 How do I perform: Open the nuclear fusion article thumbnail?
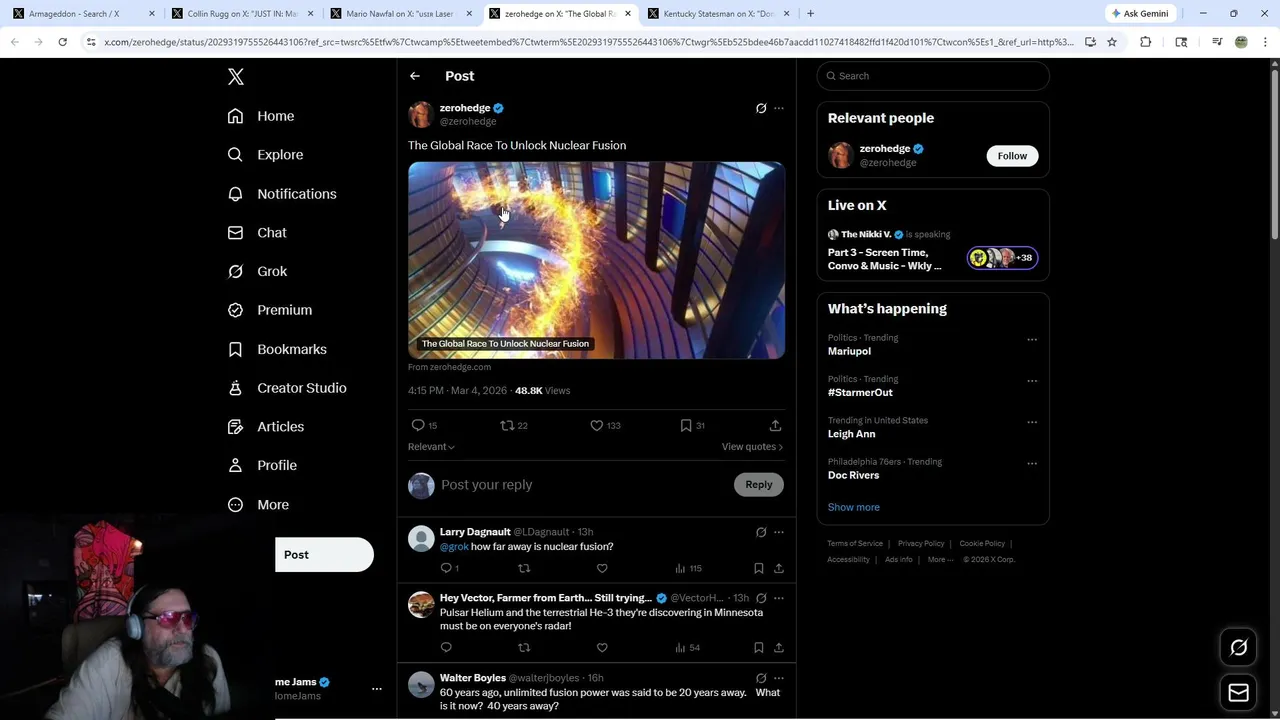[x=596, y=260]
